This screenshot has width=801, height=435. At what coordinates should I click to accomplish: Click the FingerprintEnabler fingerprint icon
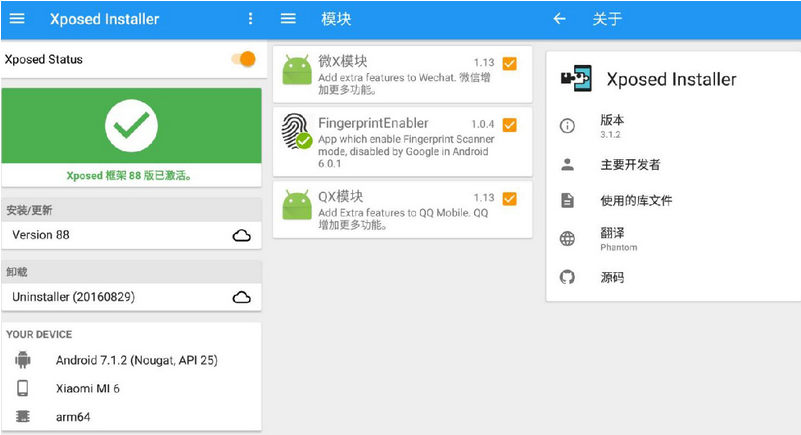[x=297, y=131]
